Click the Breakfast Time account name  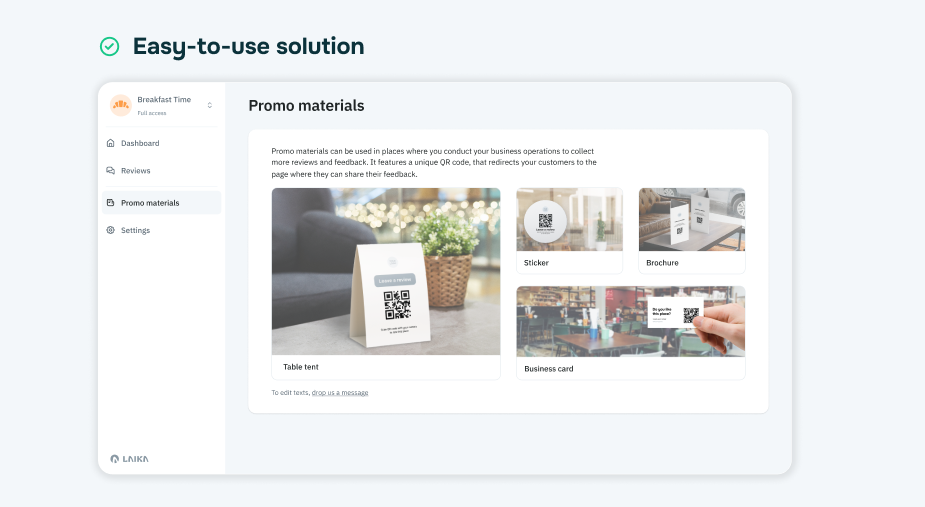tap(164, 99)
